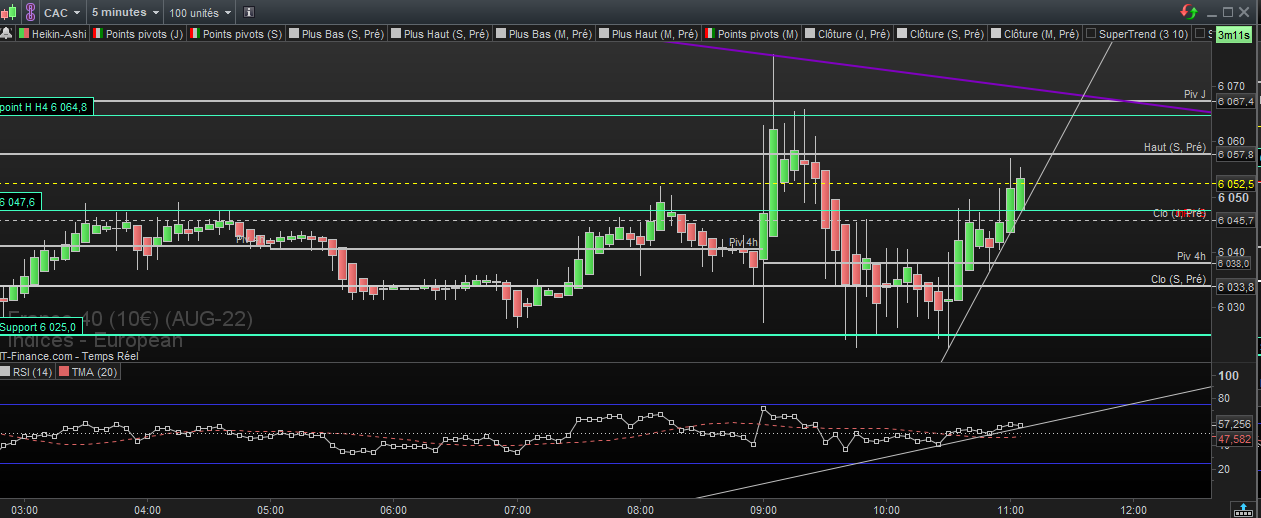Screen dimensions: 1261x518
Task: Click Plus Haut (S, Pré) indicator label
Action: tap(446, 33)
